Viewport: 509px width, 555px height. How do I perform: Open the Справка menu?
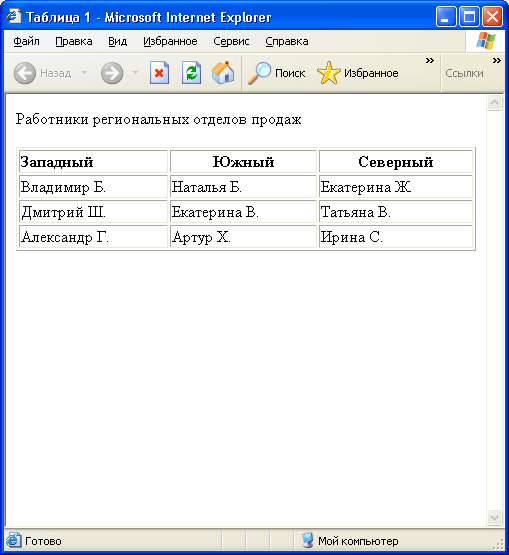click(287, 41)
